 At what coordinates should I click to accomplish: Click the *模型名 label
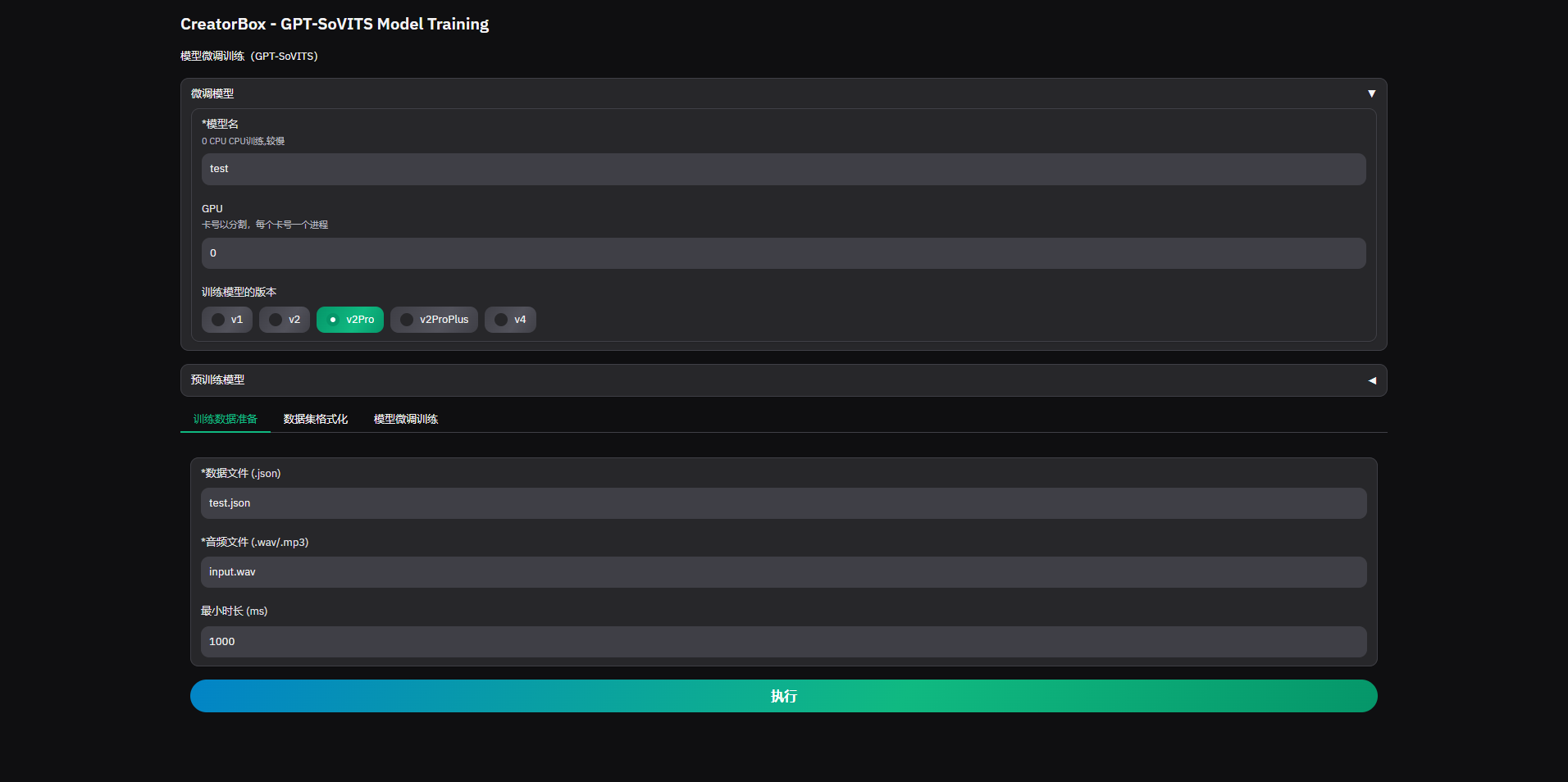pyautogui.click(x=221, y=124)
